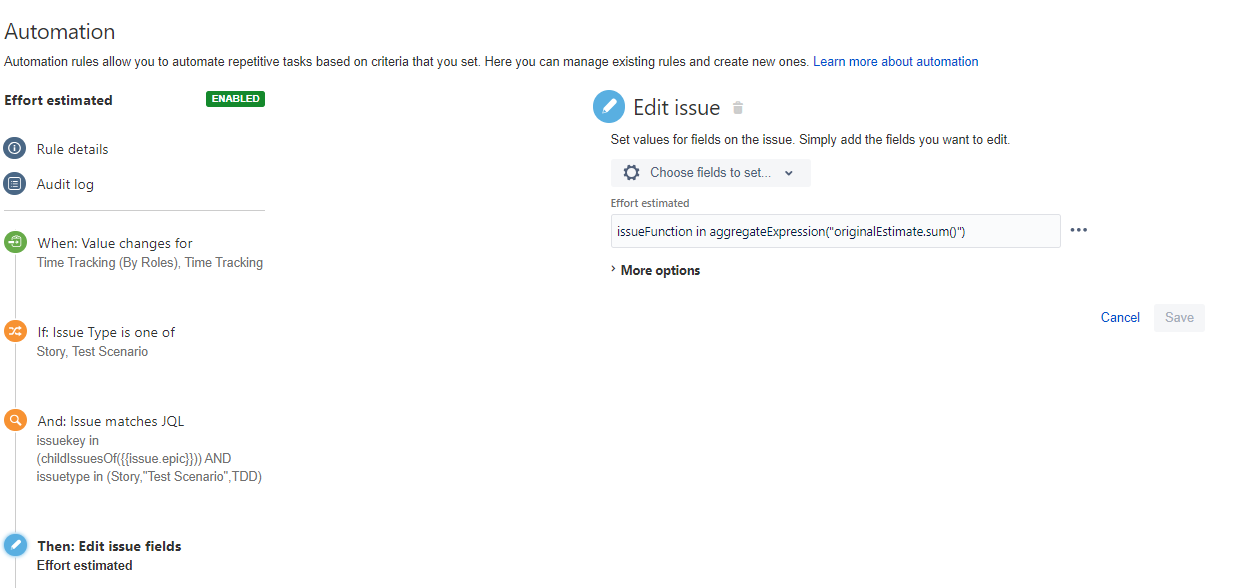
Task: Select the green trigger icon for Value changes
Action: coord(15,242)
